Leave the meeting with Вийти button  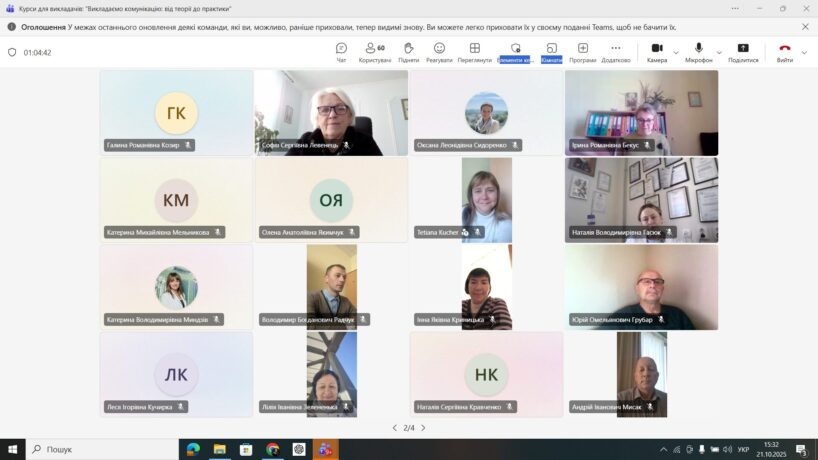pos(785,51)
